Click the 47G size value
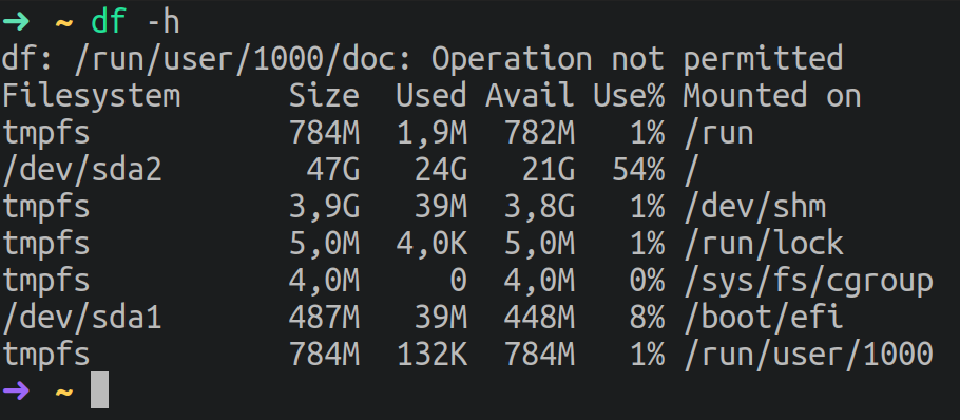 333,170
